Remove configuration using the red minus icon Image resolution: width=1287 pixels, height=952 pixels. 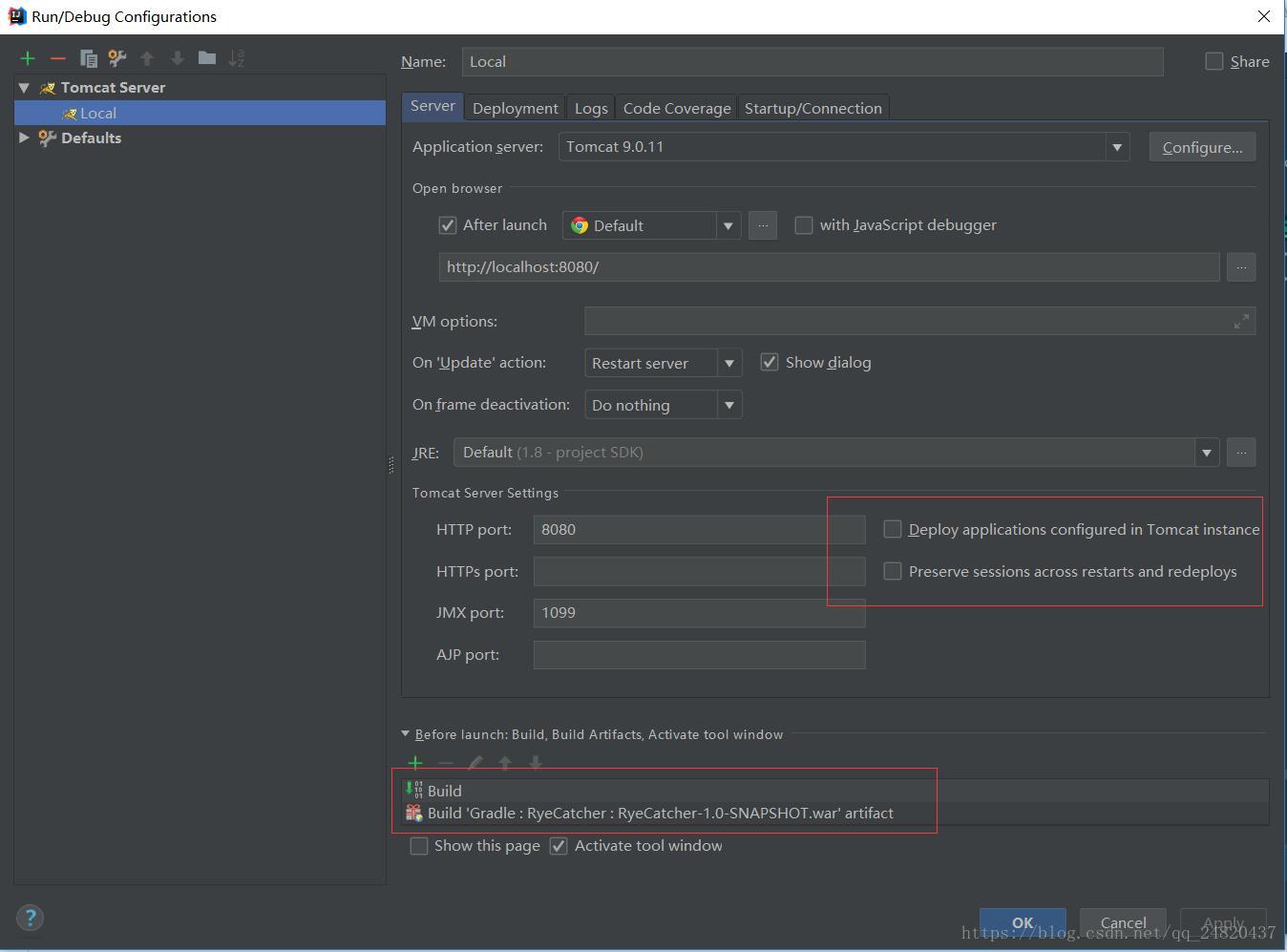(57, 58)
